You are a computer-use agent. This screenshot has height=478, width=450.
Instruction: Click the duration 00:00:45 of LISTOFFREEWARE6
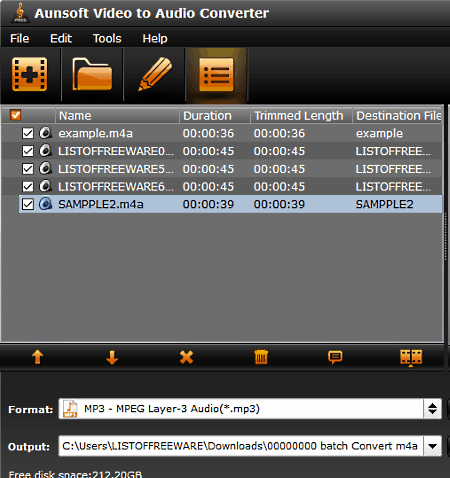(208, 186)
